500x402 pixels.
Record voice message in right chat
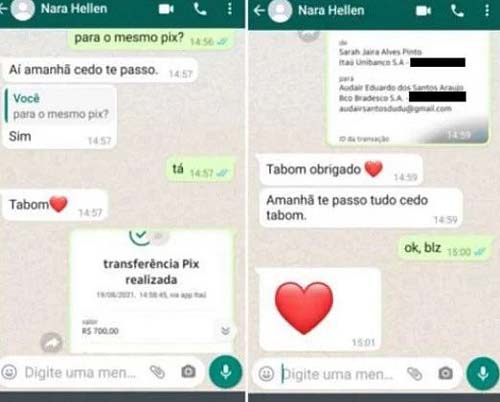[x=483, y=374]
